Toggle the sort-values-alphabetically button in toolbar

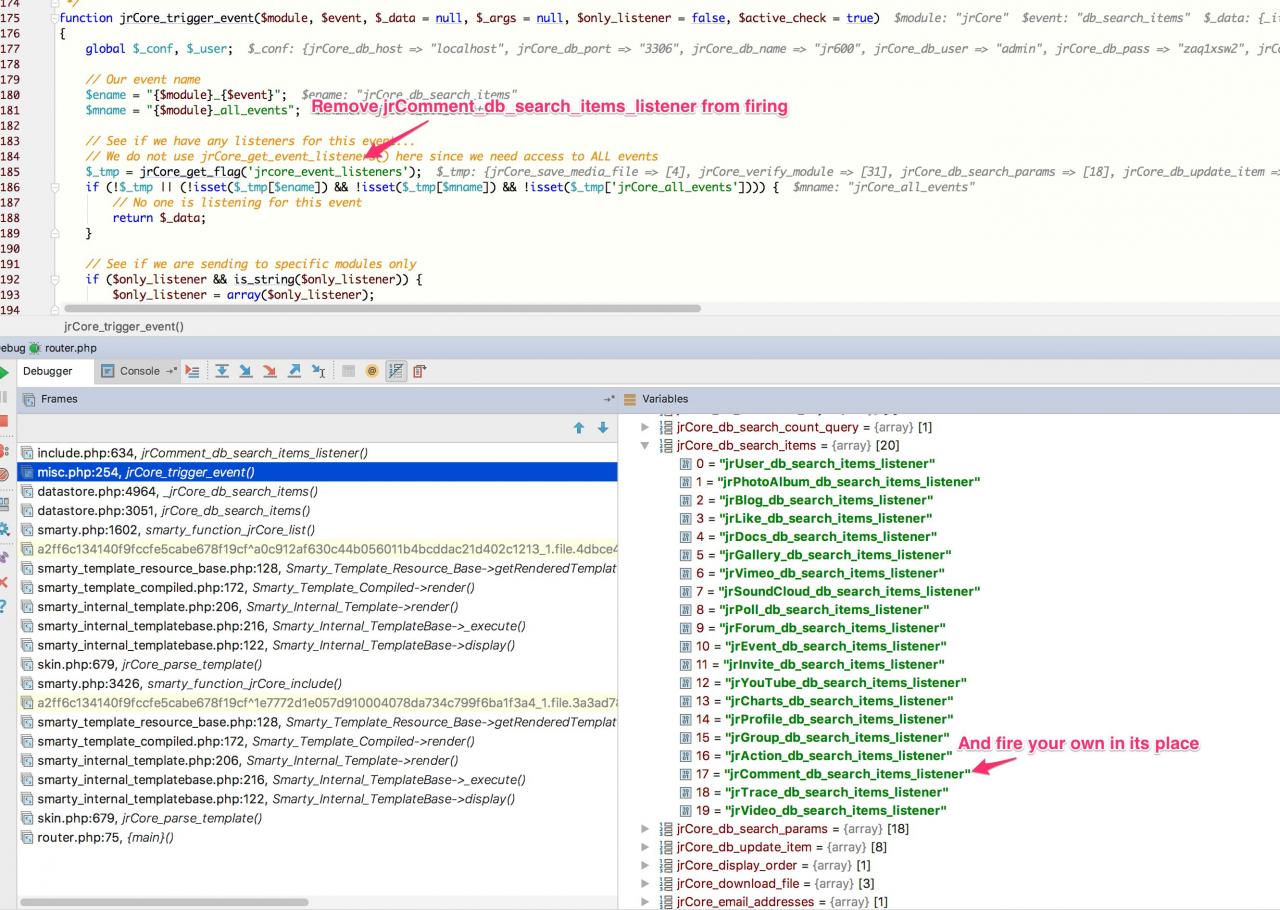coord(396,371)
